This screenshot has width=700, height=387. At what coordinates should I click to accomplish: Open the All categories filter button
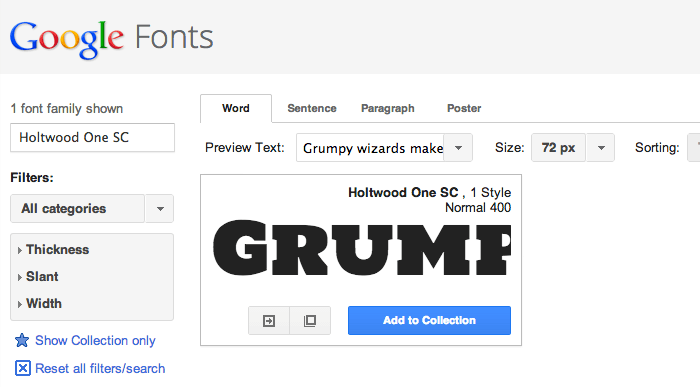pyautogui.click(x=78, y=208)
